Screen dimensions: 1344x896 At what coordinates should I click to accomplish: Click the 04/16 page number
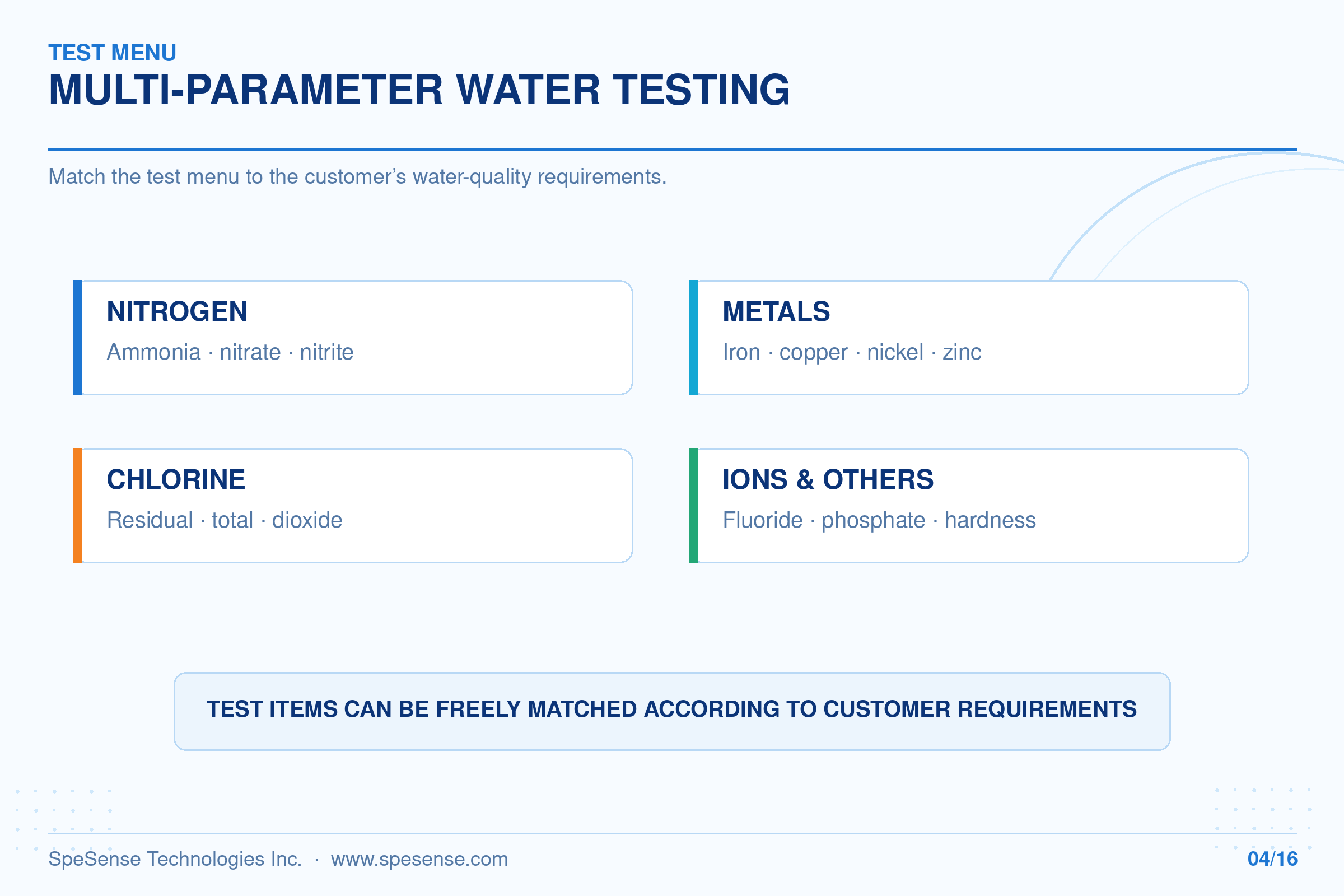click(1272, 859)
